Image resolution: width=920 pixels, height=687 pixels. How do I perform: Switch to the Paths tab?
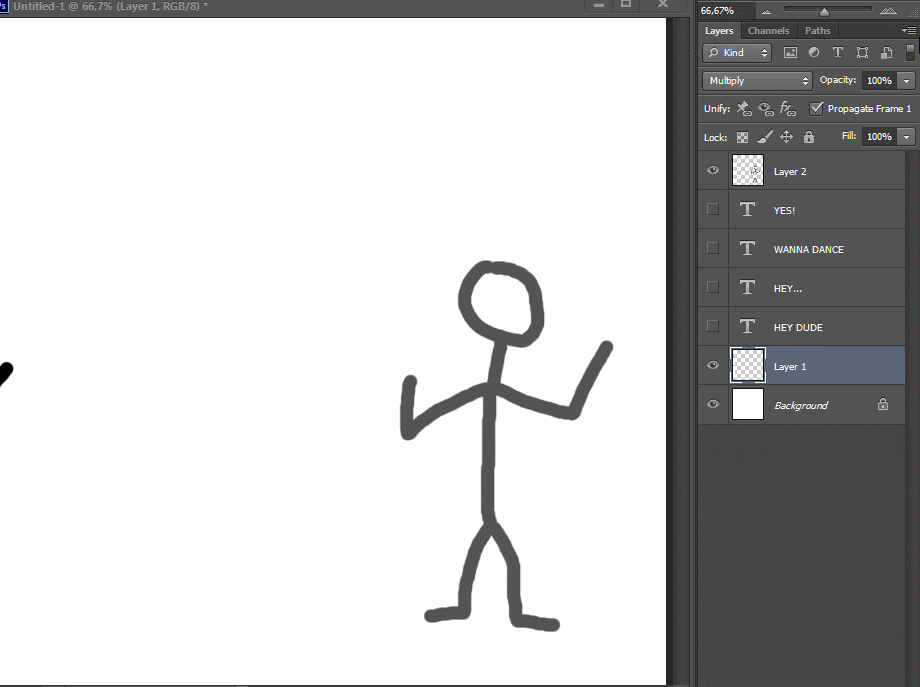point(817,31)
